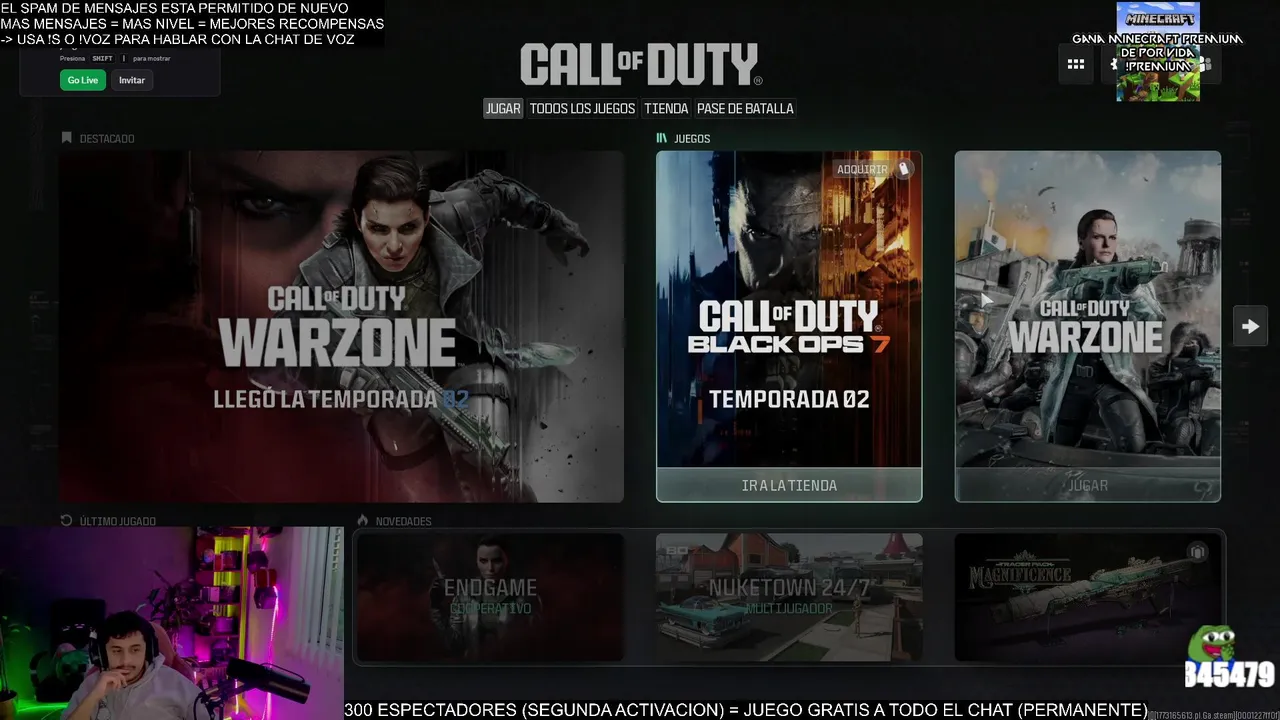Open the grid menu icon at top right
1280x720 pixels.
pos(1076,64)
